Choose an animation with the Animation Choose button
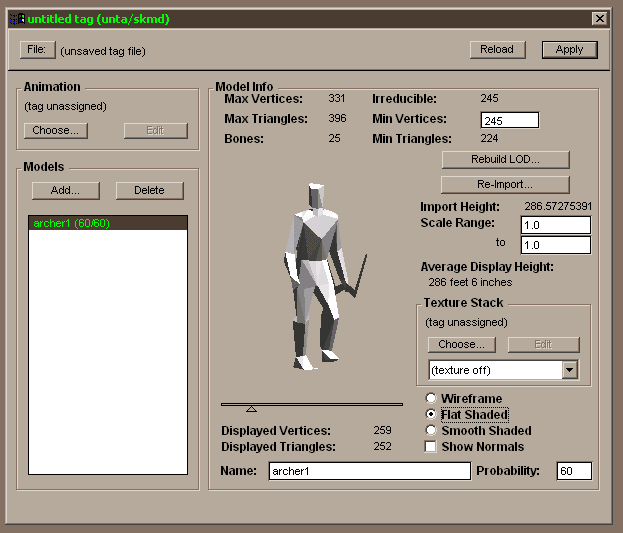Image resolution: width=623 pixels, height=533 pixels. [x=55, y=130]
